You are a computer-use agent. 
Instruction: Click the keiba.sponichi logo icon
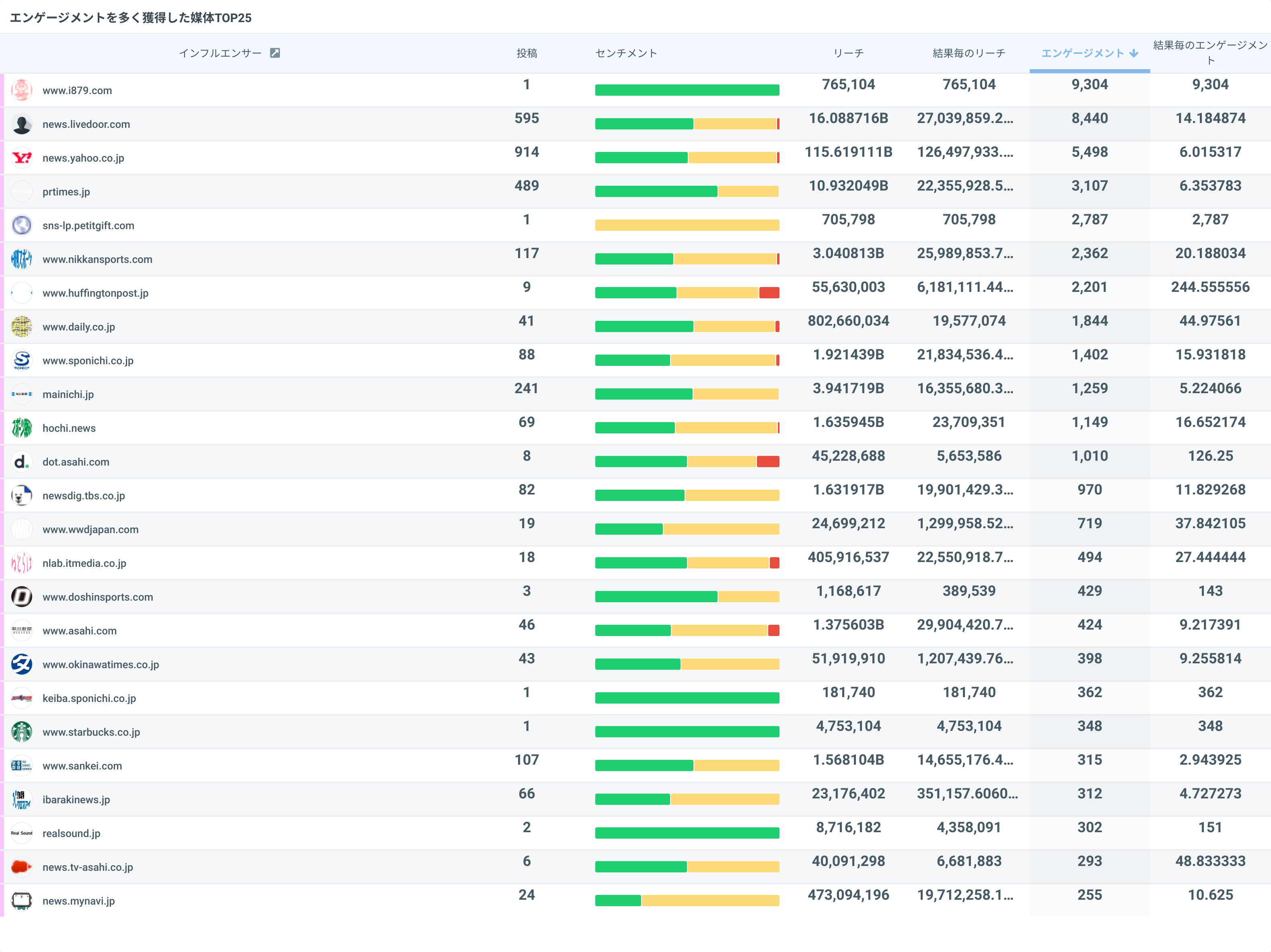22,698
